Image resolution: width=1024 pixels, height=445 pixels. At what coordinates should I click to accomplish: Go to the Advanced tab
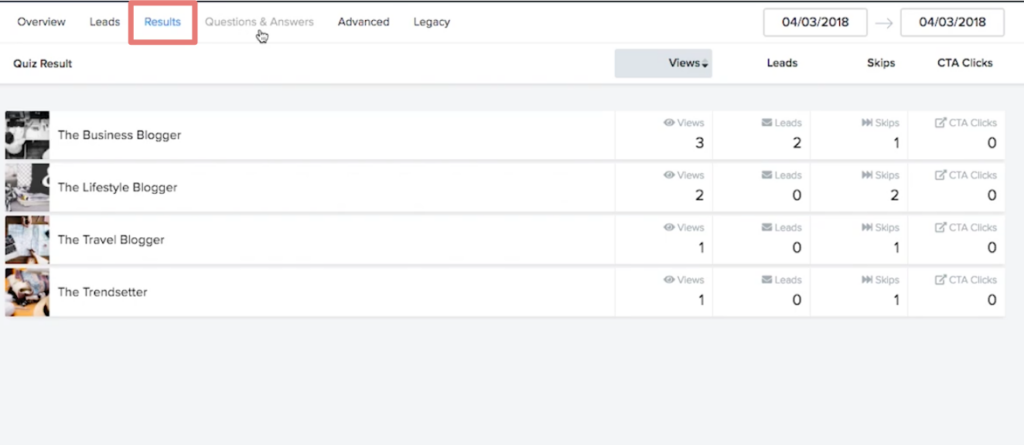[x=363, y=22]
